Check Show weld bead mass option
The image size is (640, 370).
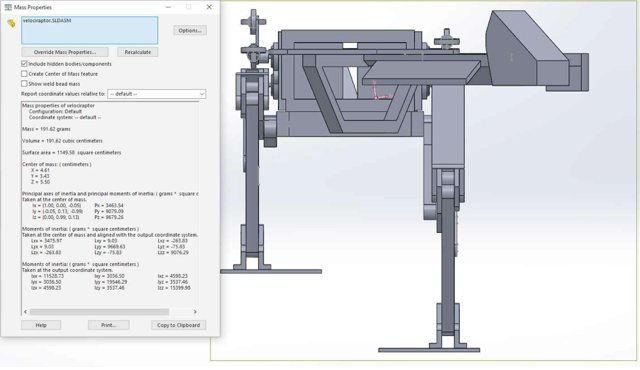[x=24, y=84]
